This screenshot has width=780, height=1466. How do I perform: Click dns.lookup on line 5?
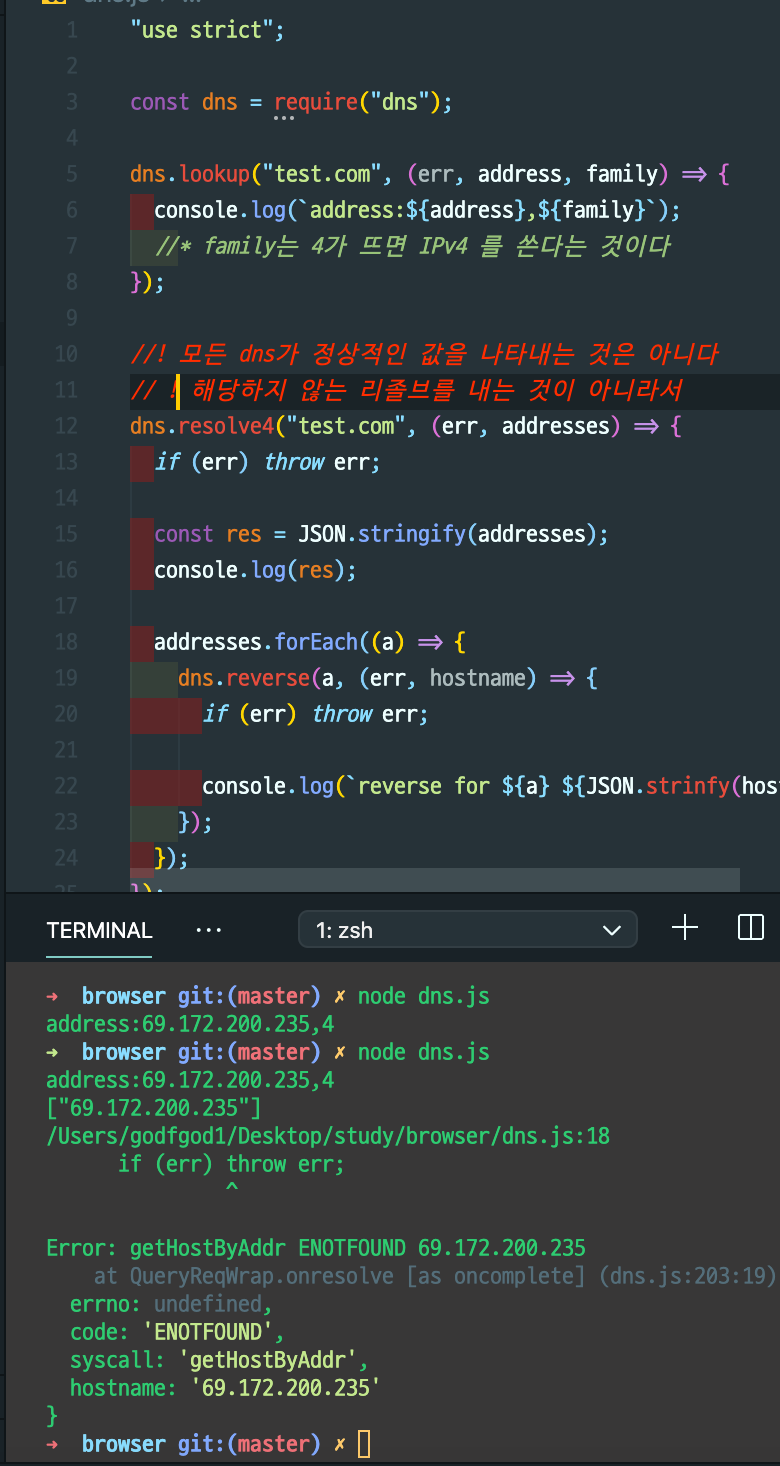190,174
